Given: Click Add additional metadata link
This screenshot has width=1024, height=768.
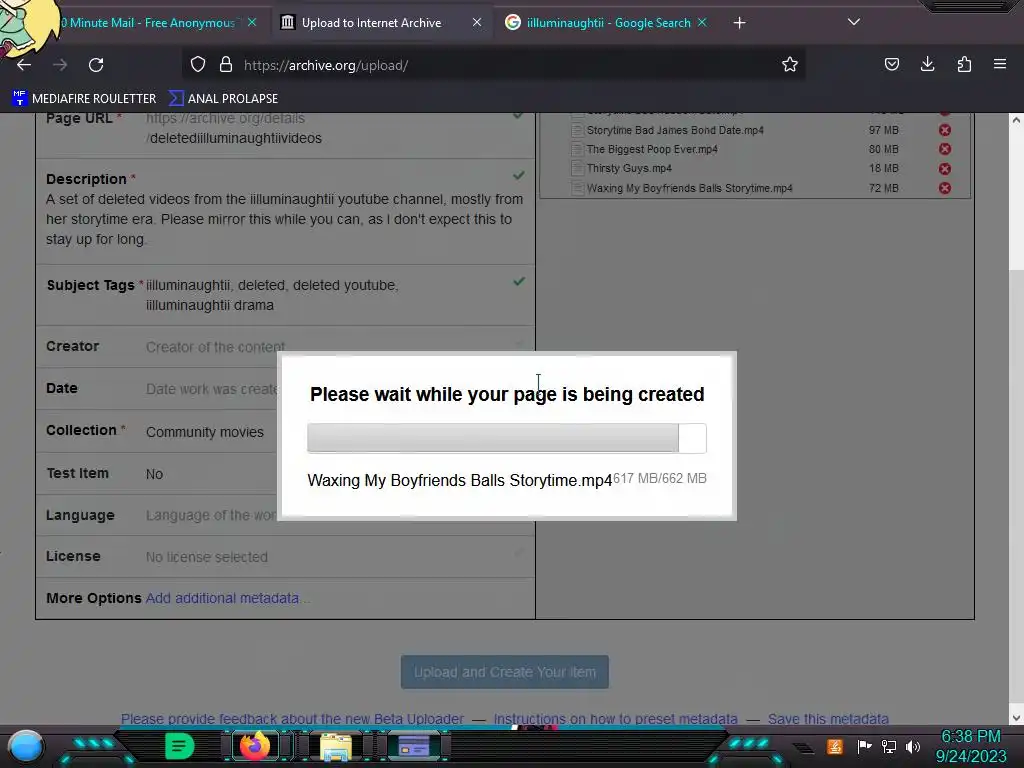Looking at the screenshot, I should pos(222,598).
